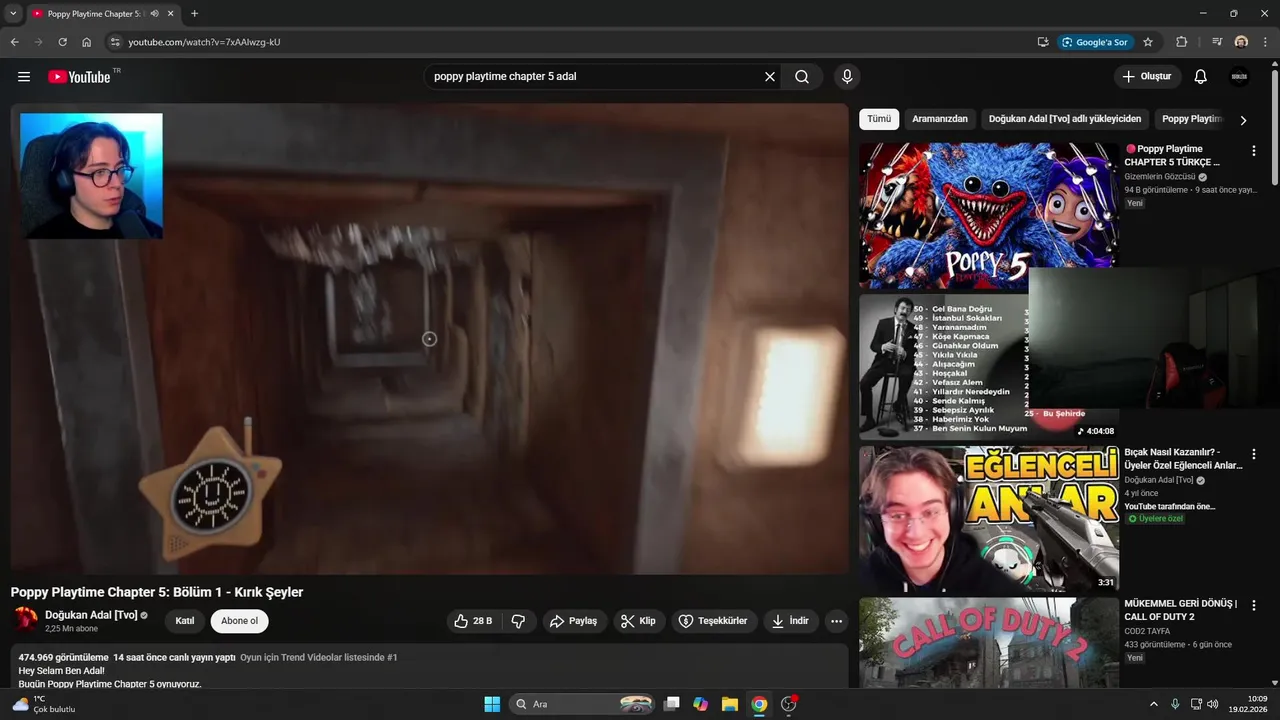Open File Explorer from the taskbar
This screenshot has width=1280, height=720.
730,704
